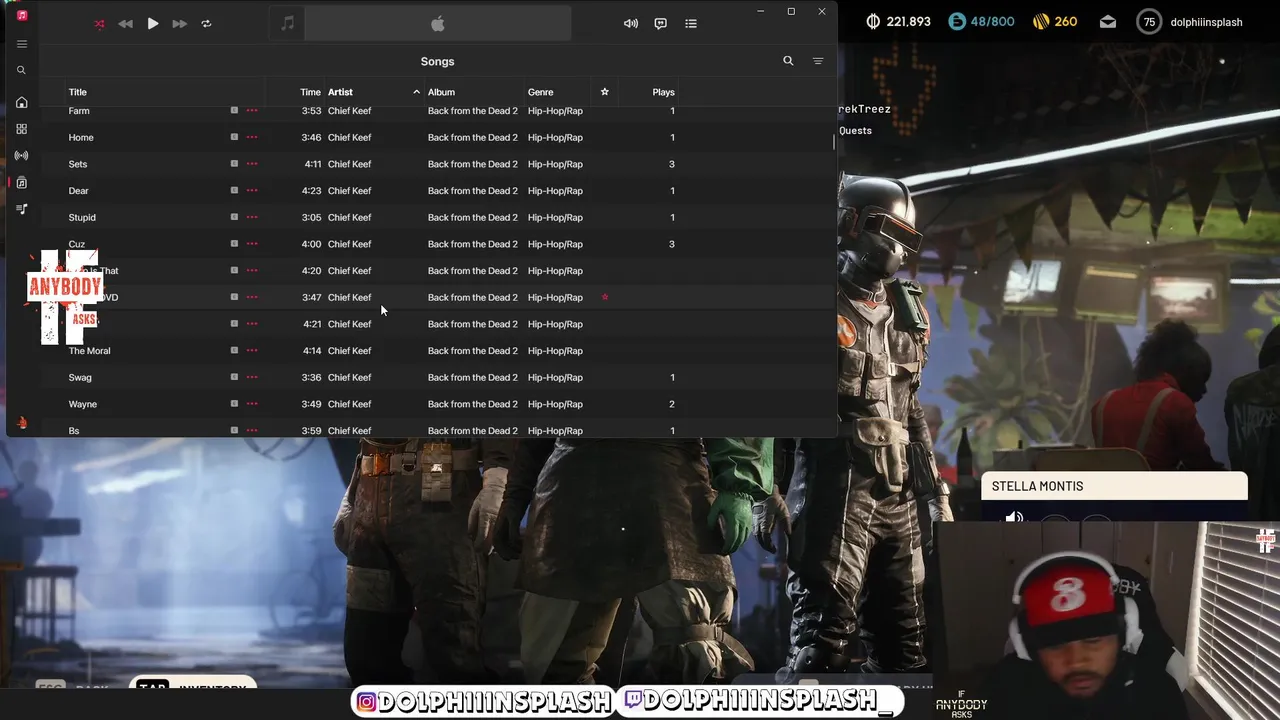Click Back from the Dead 2 in Wayne row

[473, 404]
